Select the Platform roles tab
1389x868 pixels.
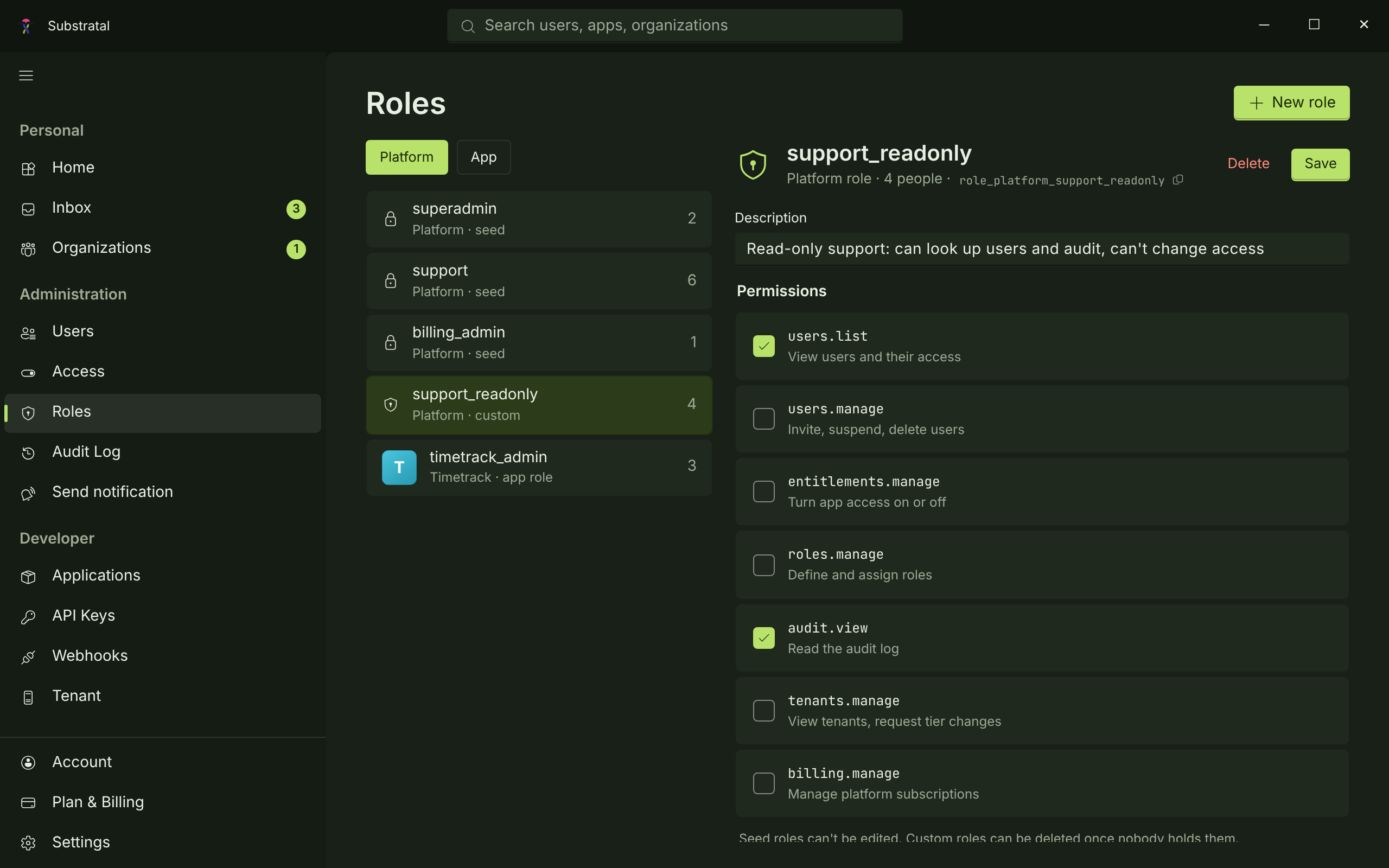pyautogui.click(x=406, y=157)
